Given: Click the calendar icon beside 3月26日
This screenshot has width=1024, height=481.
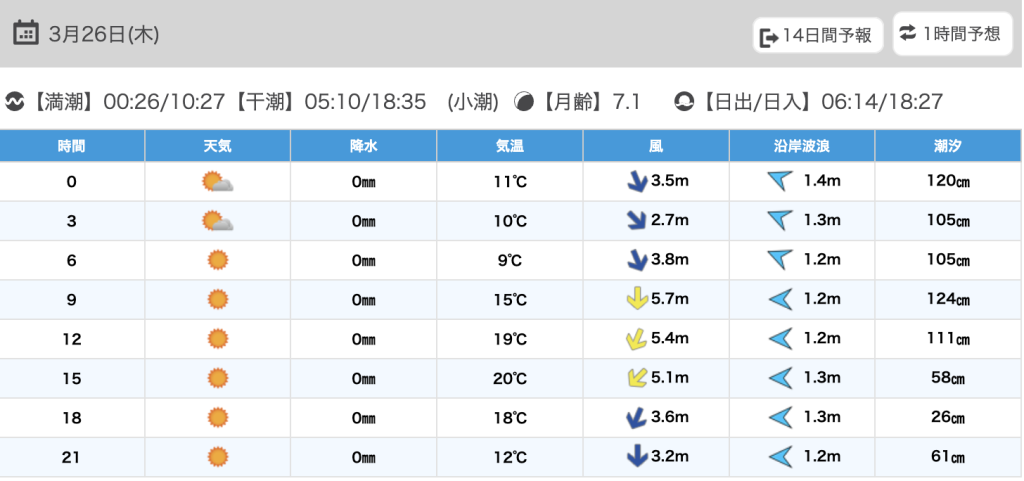Looking at the screenshot, I should pyautogui.click(x=26, y=33).
